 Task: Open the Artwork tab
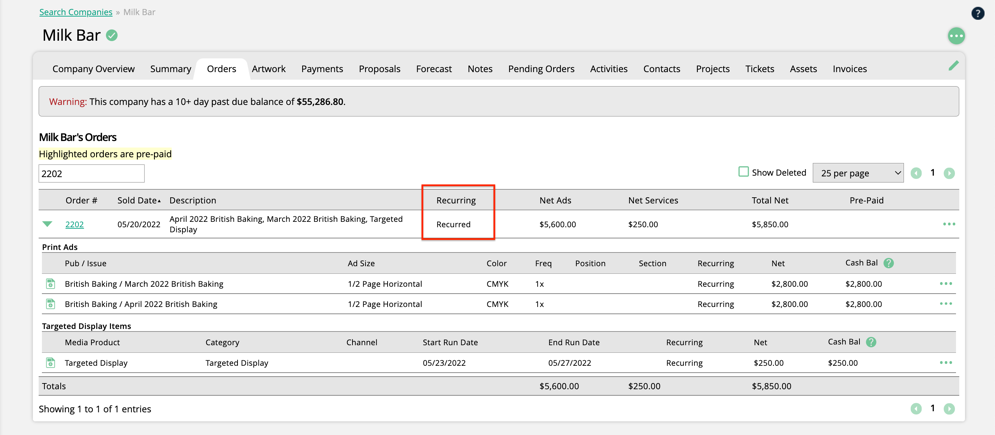[x=268, y=68]
